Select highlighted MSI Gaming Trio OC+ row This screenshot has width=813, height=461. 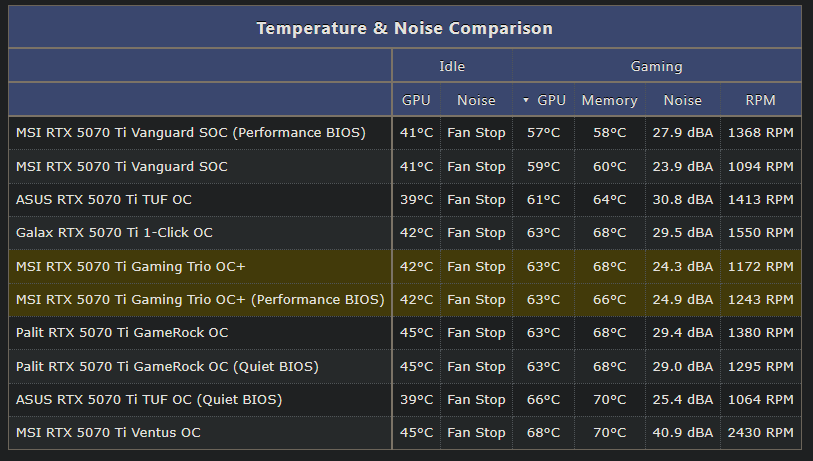coord(404,267)
